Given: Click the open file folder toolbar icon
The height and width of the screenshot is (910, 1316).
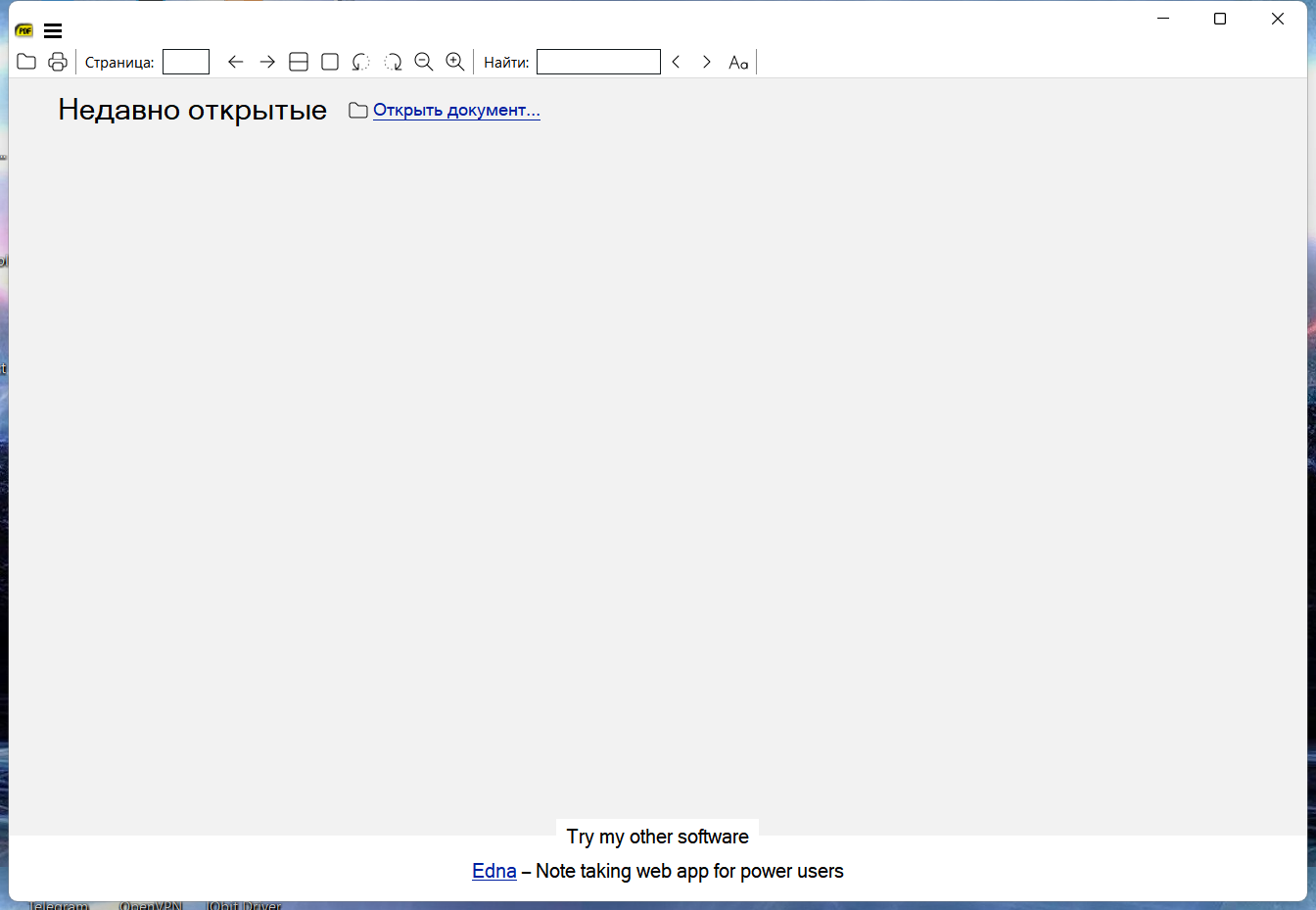Looking at the screenshot, I should tap(26, 62).
